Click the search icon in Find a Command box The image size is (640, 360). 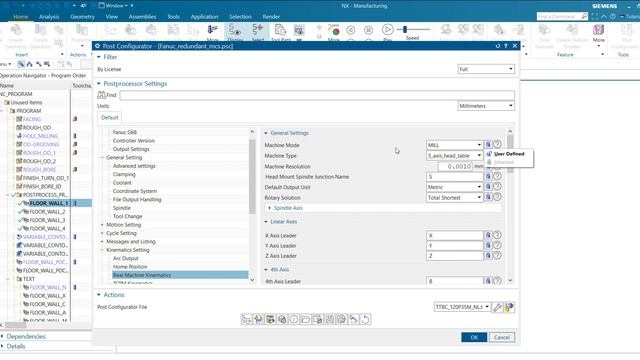click(x=584, y=16)
